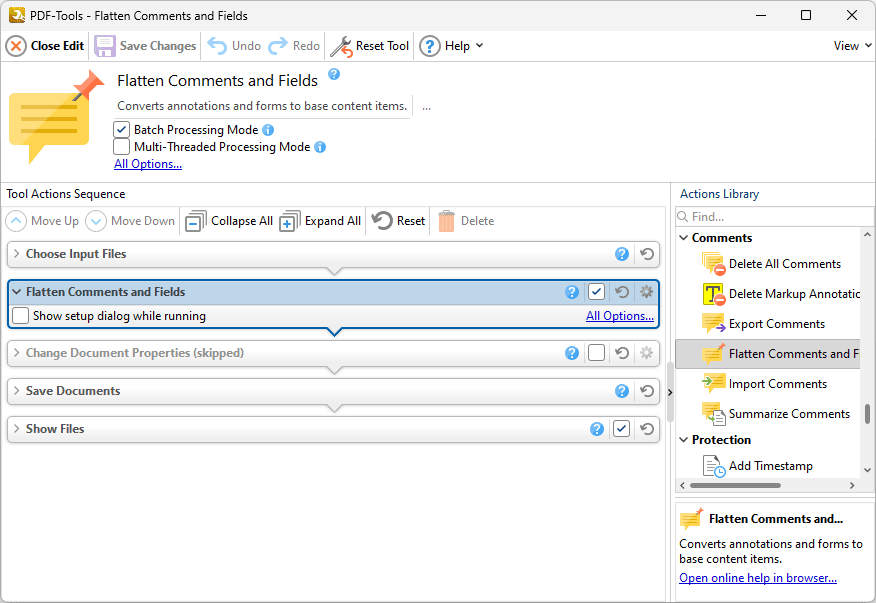This screenshot has width=876, height=603.
Task: Expand the Save Documents step
Action: (x=17, y=391)
